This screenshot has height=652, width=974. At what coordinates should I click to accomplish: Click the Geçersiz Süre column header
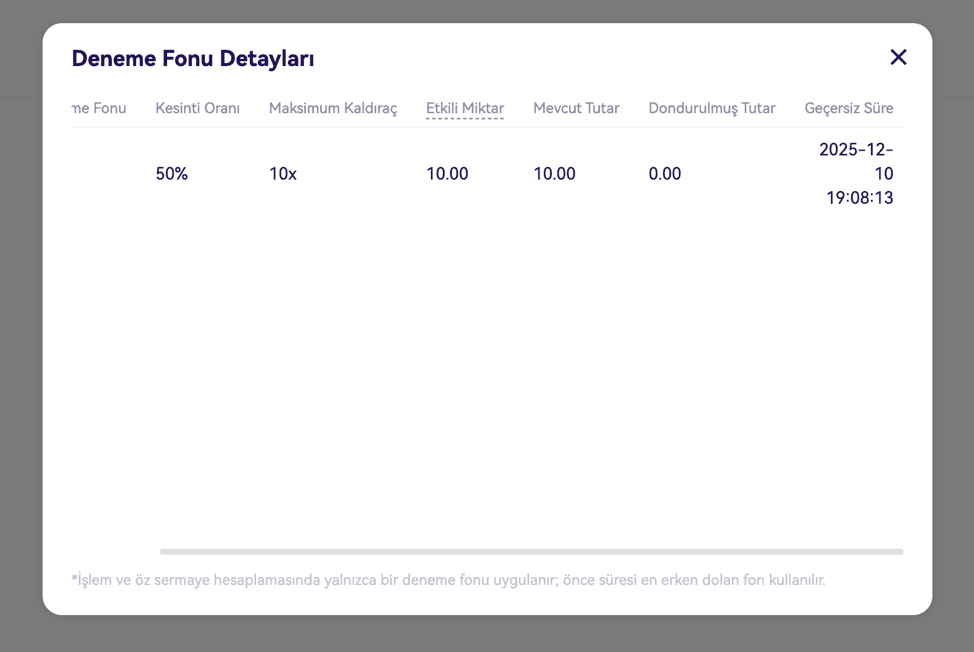coord(848,108)
